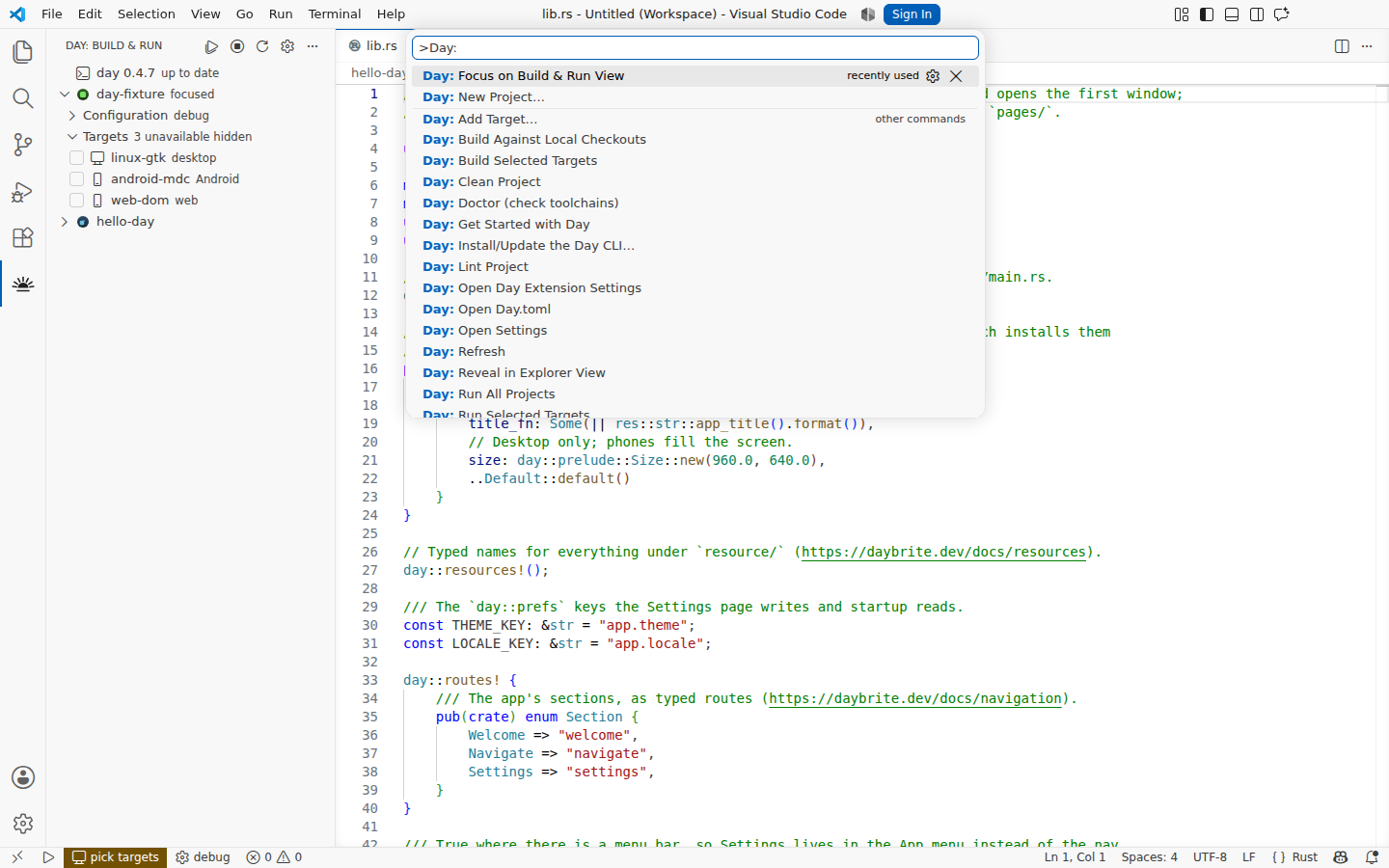Click the Ln 1, Col 1 indicator

pyautogui.click(x=1075, y=856)
